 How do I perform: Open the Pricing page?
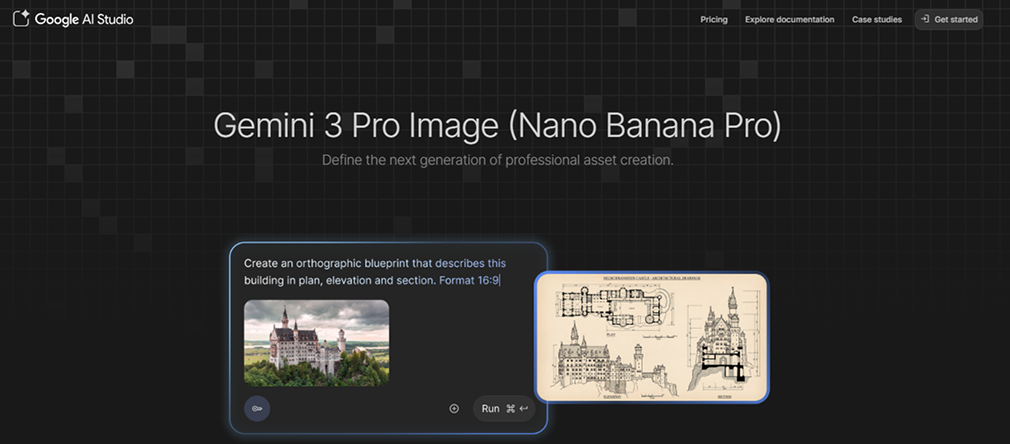click(714, 19)
